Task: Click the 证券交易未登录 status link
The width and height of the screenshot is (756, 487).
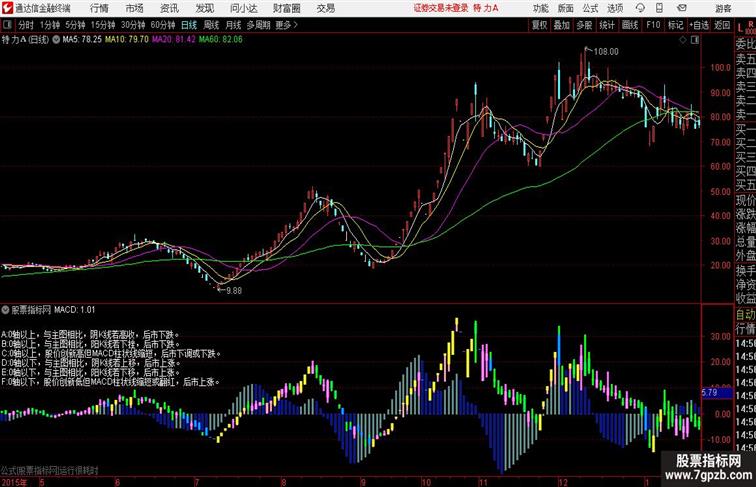Action: tap(441, 8)
